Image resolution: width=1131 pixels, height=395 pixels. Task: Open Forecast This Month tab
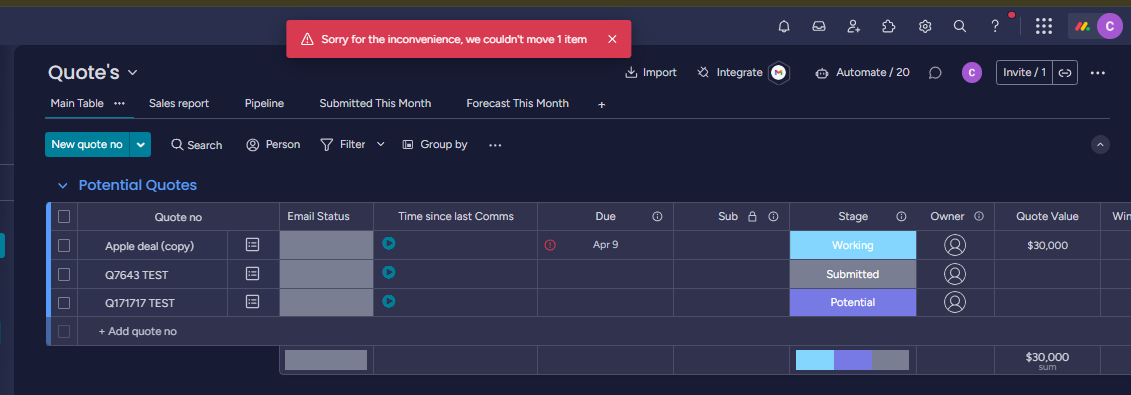tap(517, 104)
